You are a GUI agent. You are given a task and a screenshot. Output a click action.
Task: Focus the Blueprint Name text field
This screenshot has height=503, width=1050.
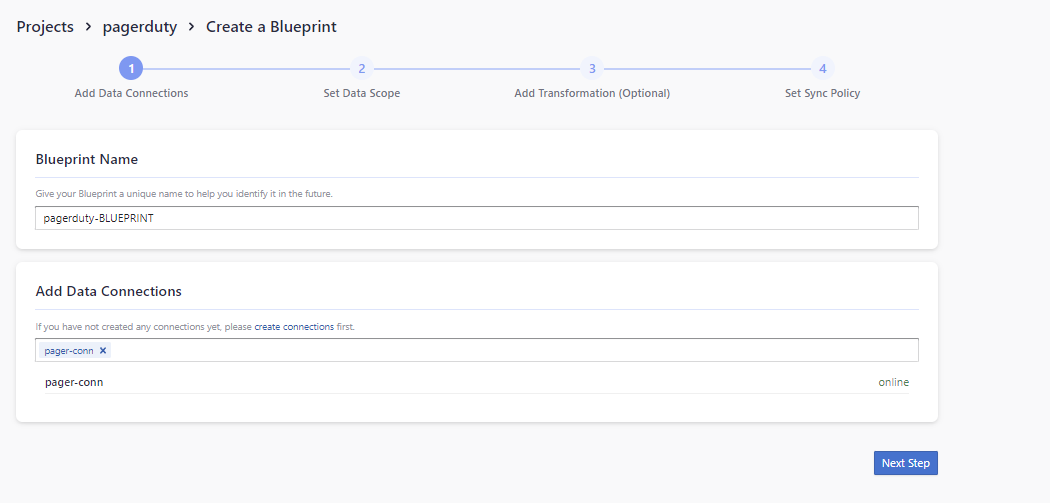coord(476,218)
